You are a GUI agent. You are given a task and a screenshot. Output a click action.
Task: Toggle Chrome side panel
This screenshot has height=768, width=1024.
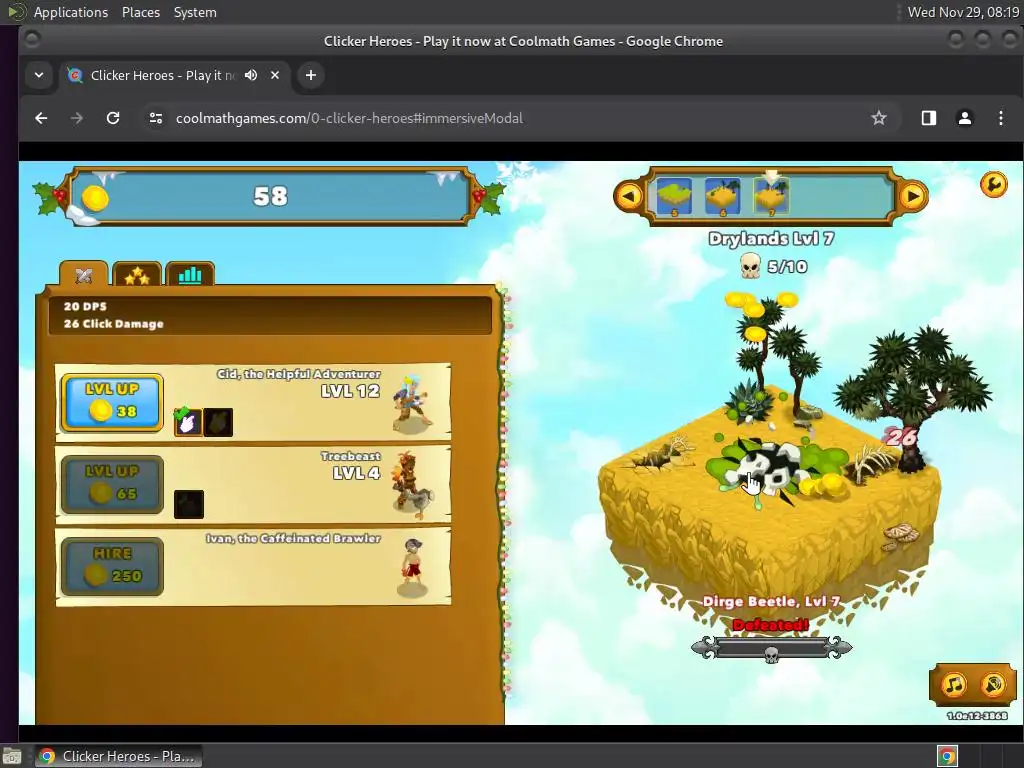929,118
